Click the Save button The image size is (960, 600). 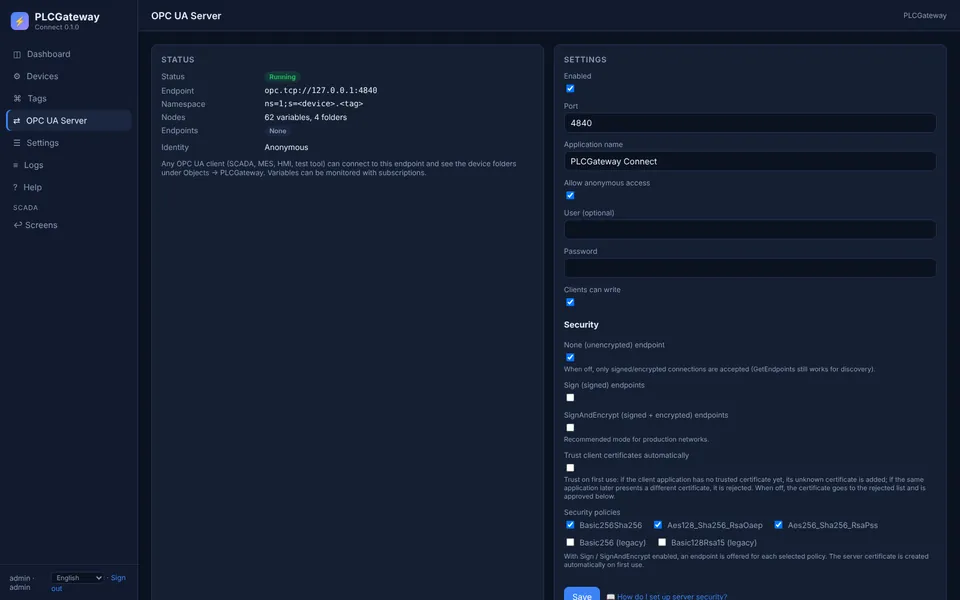tap(582, 594)
